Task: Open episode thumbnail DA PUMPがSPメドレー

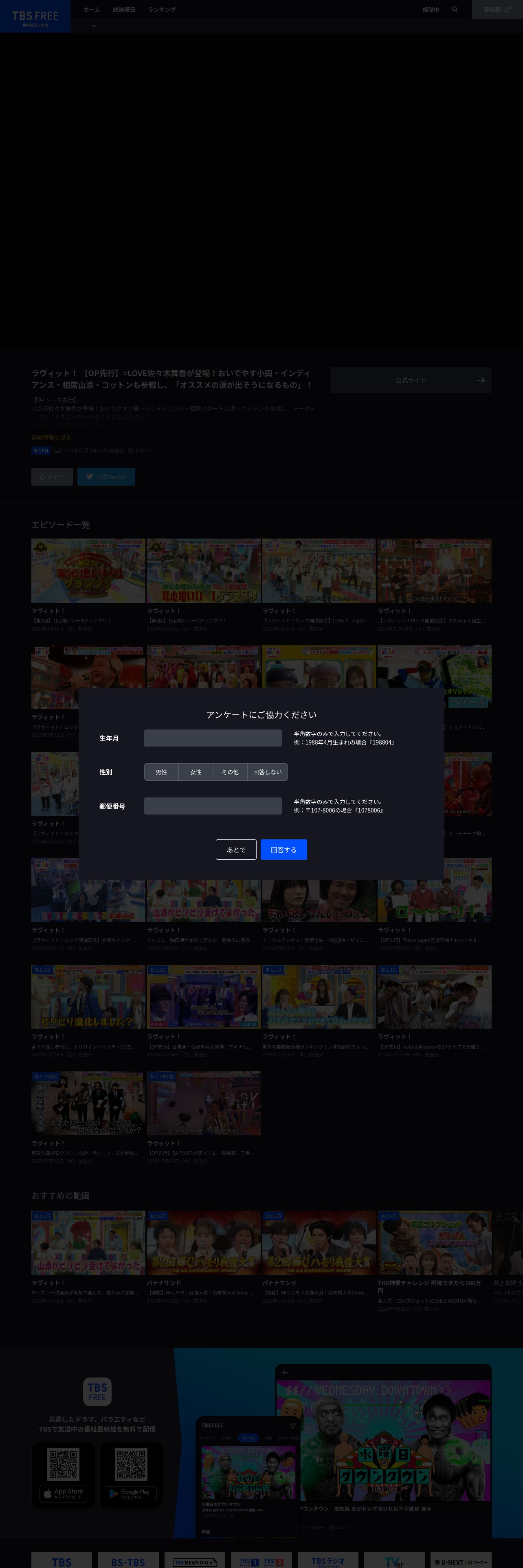Action: click(203, 1103)
